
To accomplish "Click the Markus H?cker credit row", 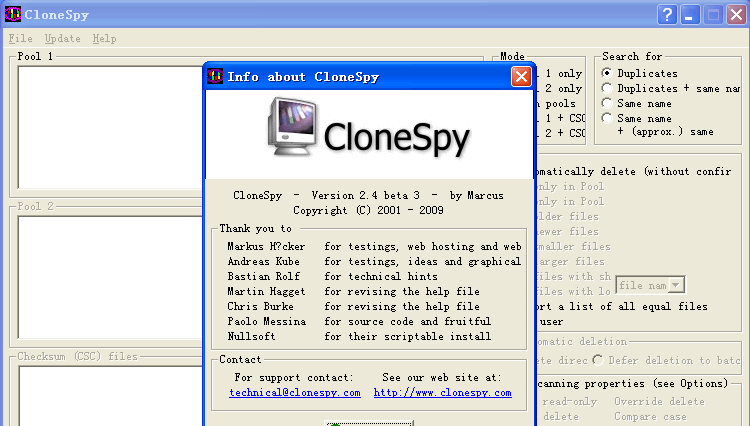I will [374, 246].
